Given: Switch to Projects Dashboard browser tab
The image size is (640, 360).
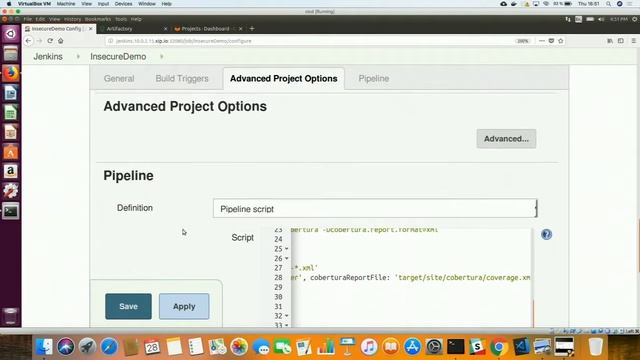Looking at the screenshot, I should pos(209,29).
